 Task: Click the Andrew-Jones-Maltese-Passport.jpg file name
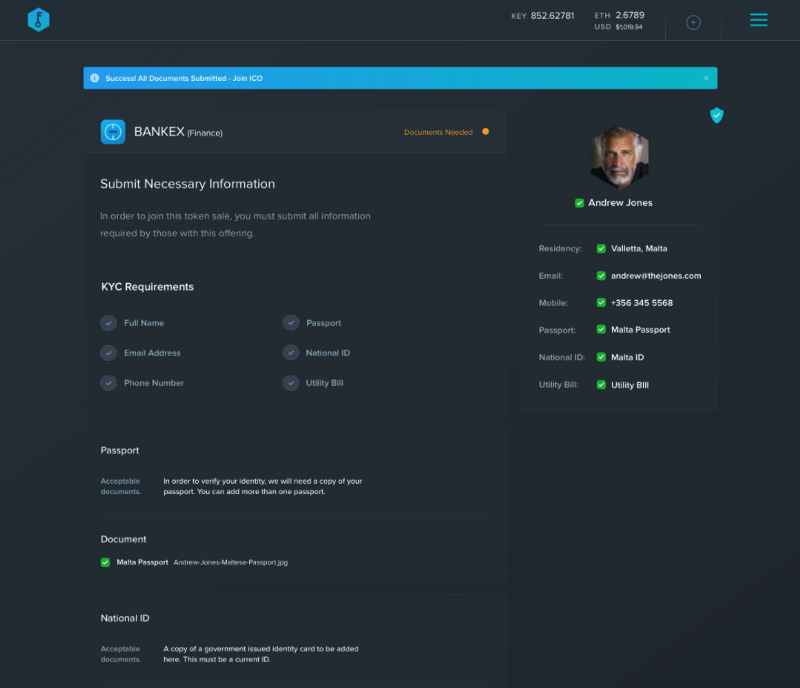point(231,562)
